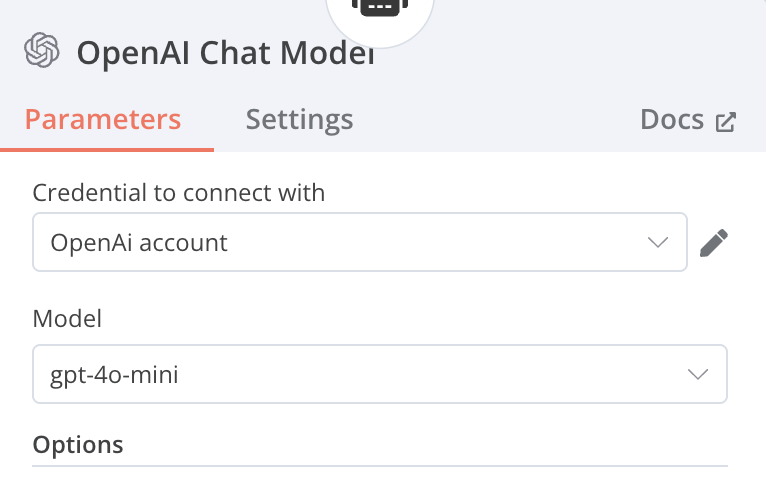
Task: Click the orange underline beneath Parameters
Action: tap(107, 150)
